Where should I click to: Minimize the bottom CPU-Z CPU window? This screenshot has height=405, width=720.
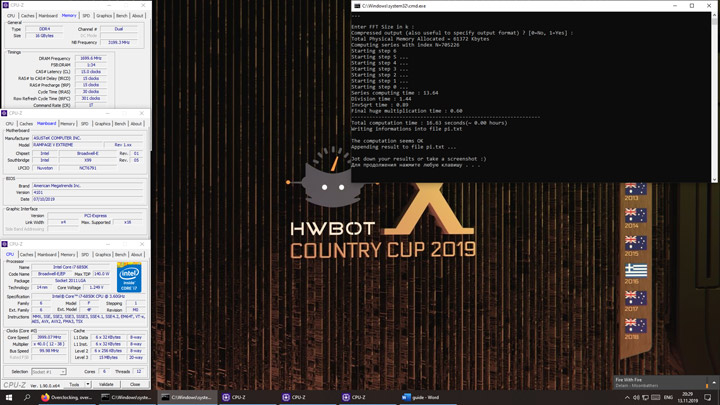[x=108, y=244]
